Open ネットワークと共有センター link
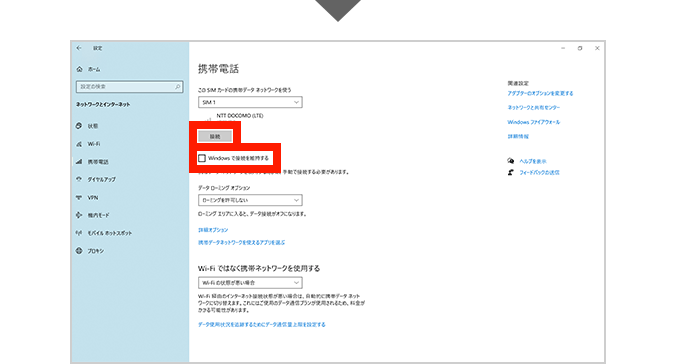 point(534,107)
